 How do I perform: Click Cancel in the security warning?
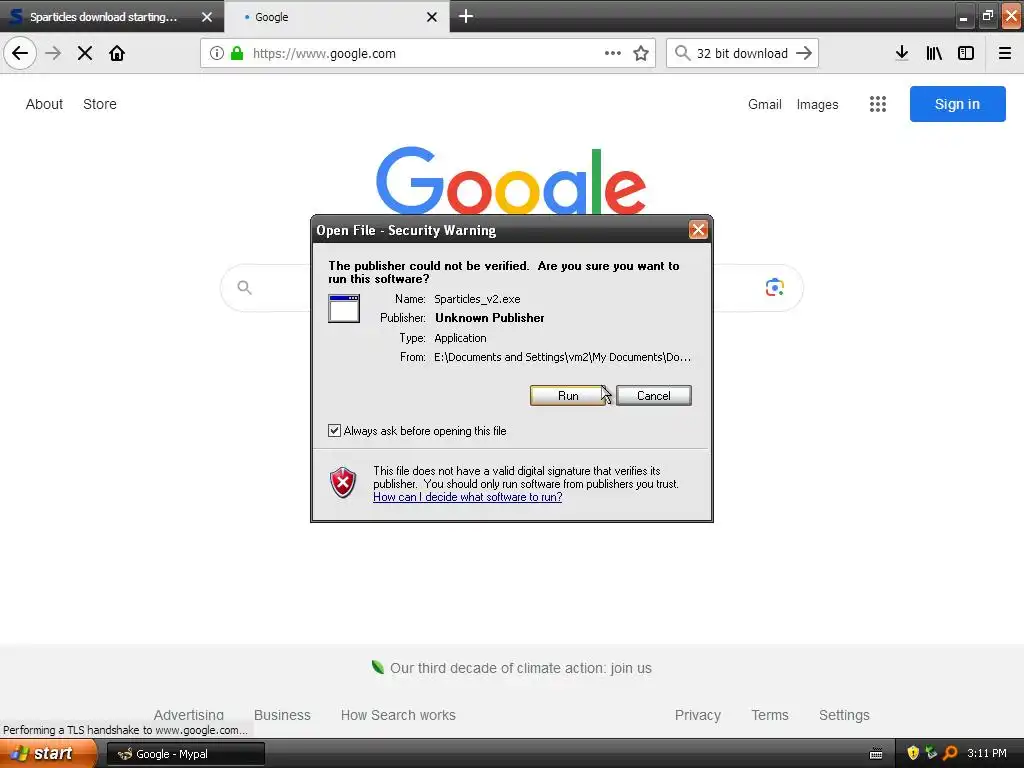[654, 396]
